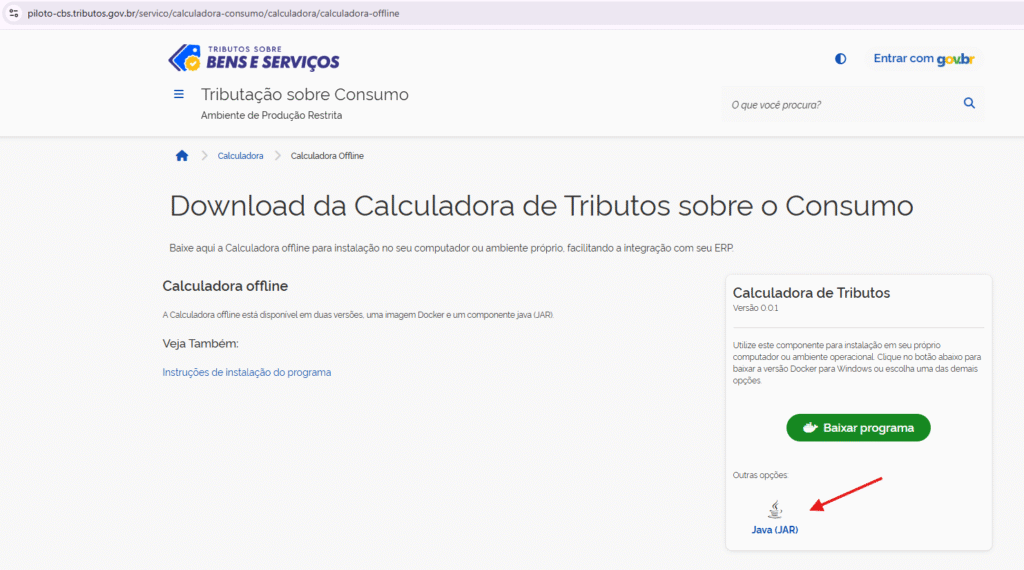Image resolution: width=1024 pixels, height=570 pixels.
Task: Click the Tributos sobre Bens e Serviços logo
Action: [x=254, y=58]
